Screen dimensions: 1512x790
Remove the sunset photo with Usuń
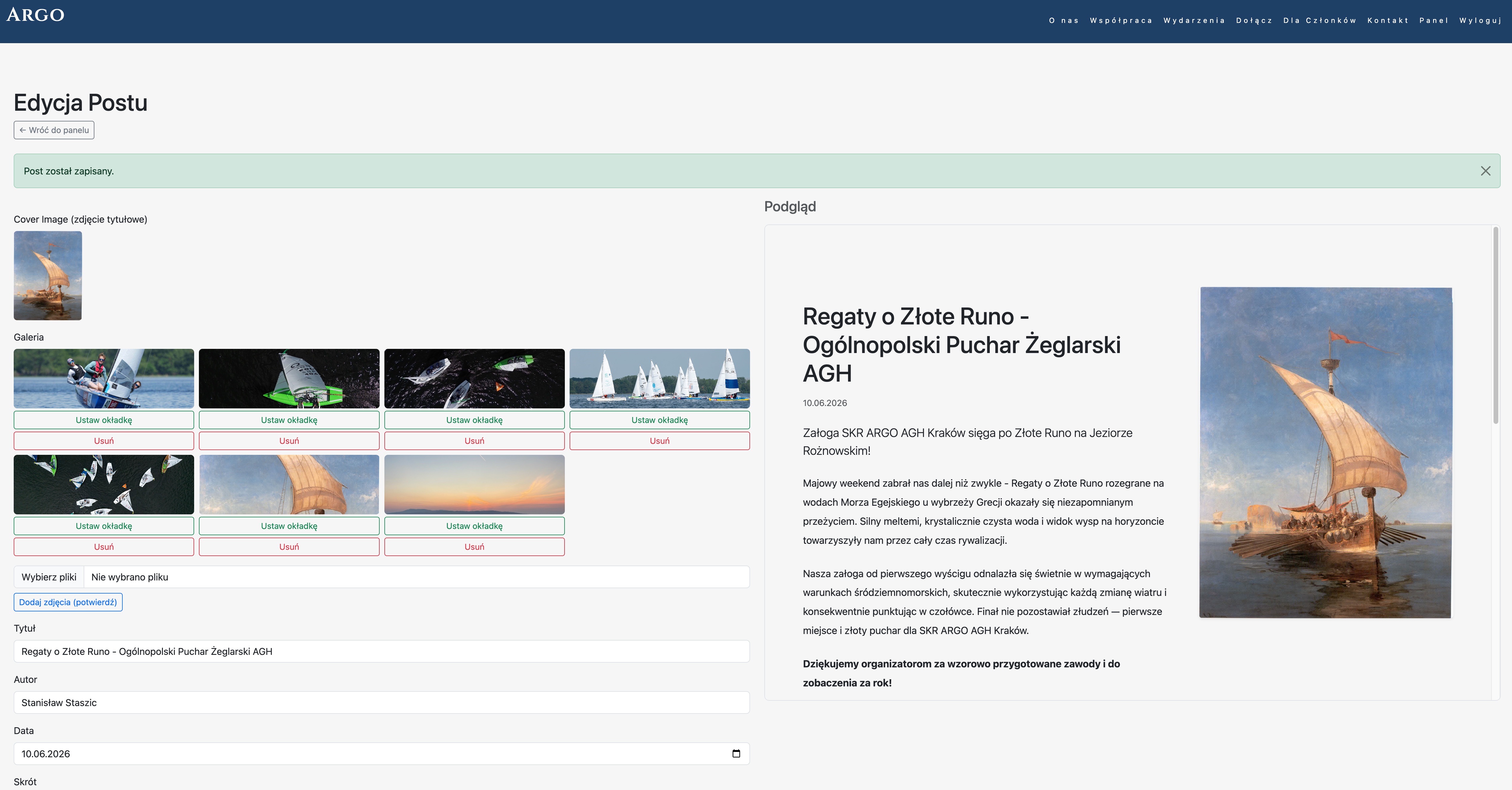[x=474, y=547]
